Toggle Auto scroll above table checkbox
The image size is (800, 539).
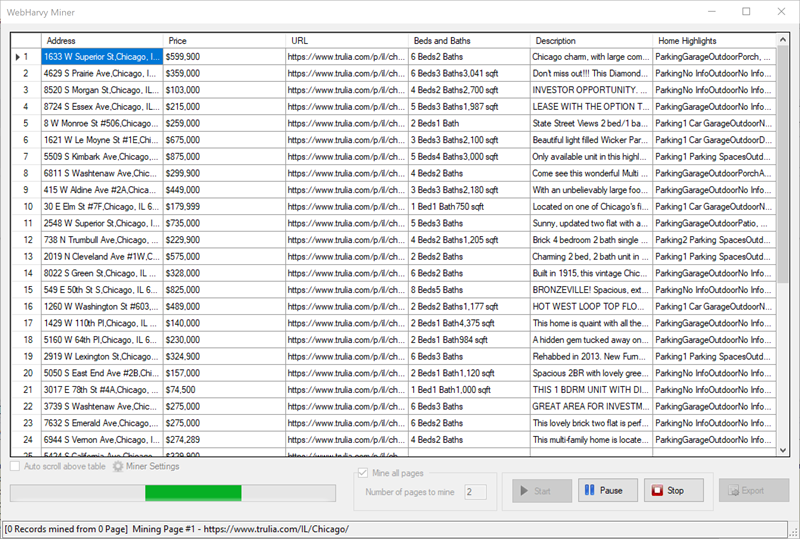pyautogui.click(x=15, y=466)
